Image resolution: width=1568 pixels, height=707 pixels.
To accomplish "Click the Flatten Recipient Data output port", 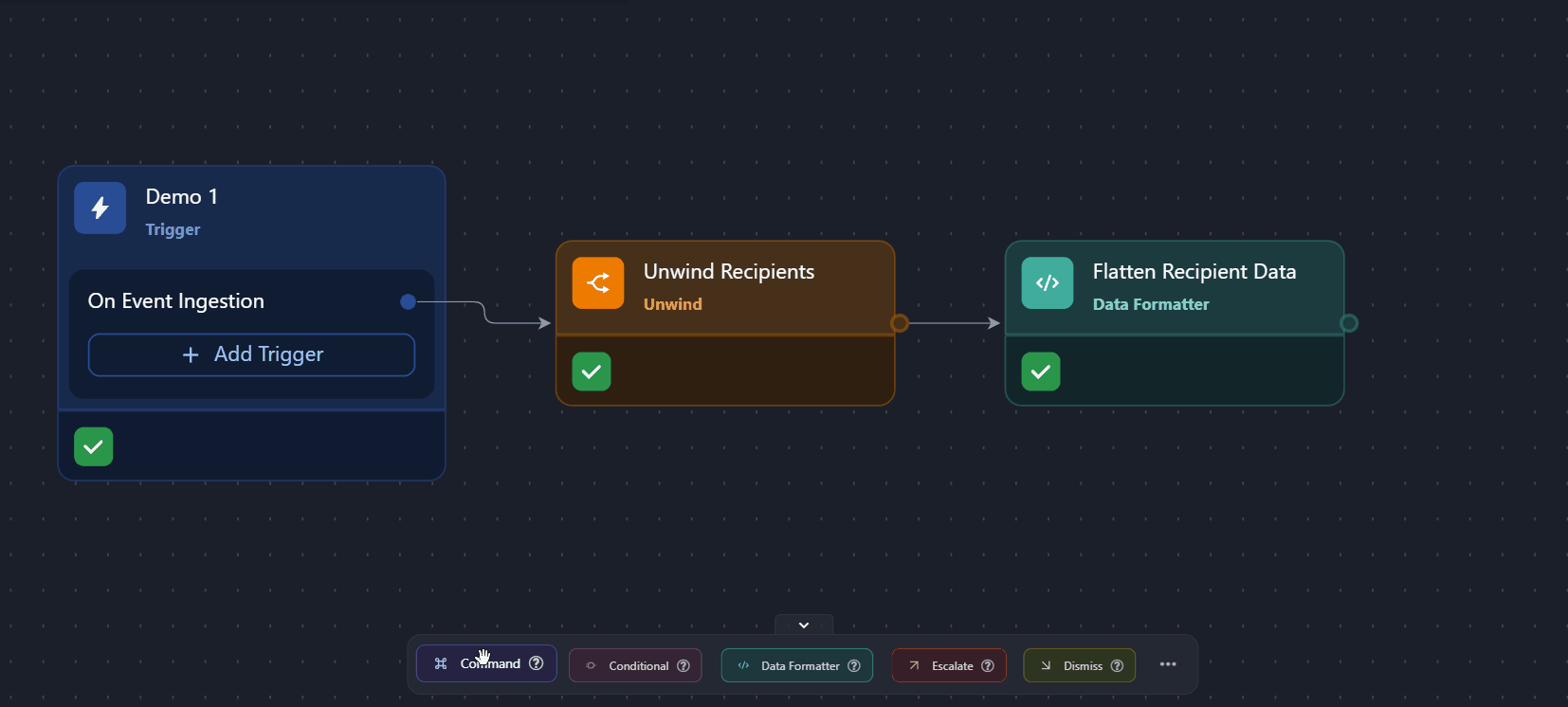I will coord(1349,323).
